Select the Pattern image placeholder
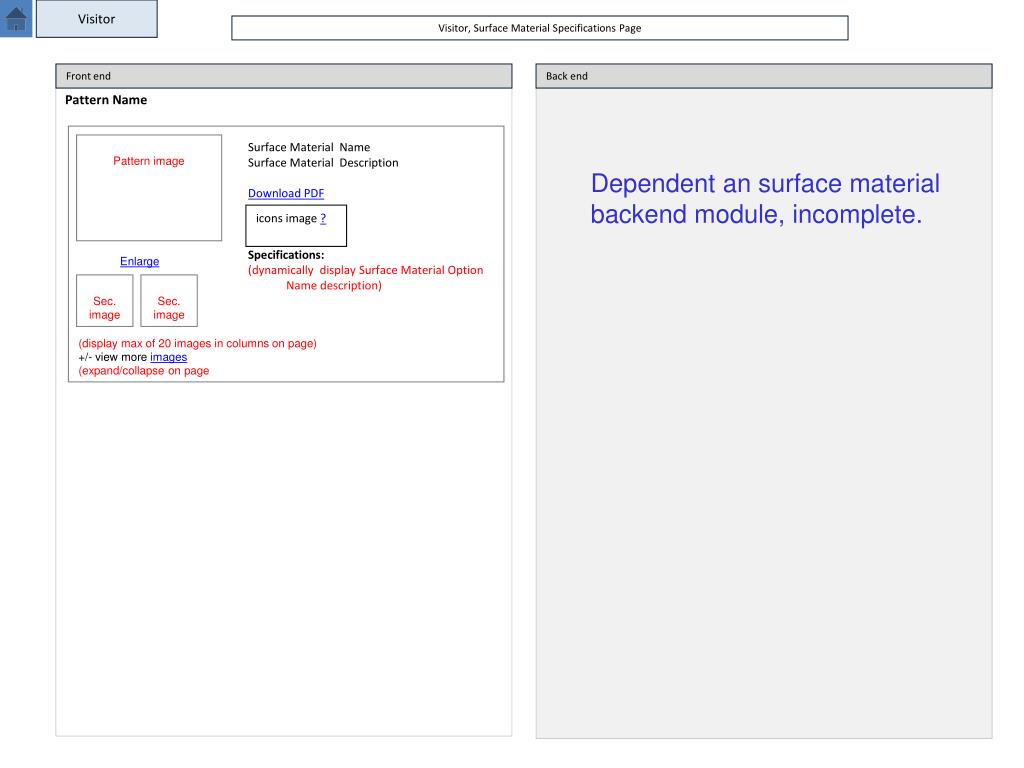 click(x=149, y=188)
